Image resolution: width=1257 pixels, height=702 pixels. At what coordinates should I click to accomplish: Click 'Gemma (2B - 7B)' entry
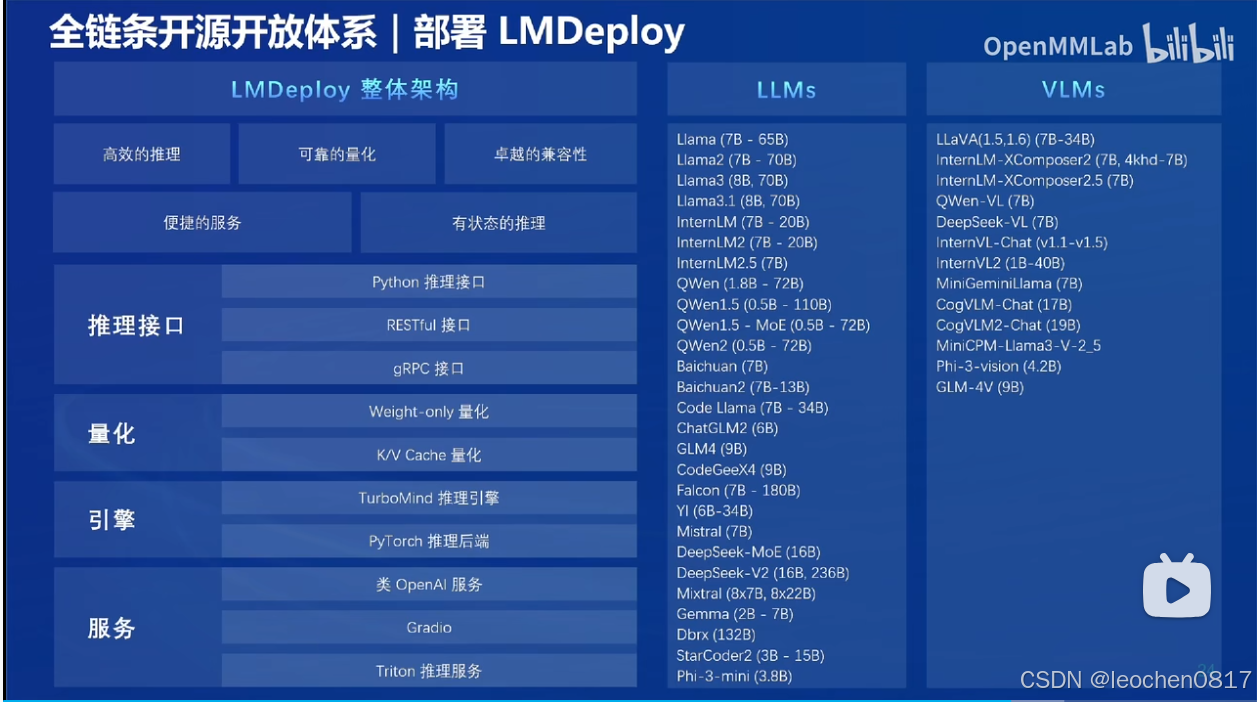[735, 614]
